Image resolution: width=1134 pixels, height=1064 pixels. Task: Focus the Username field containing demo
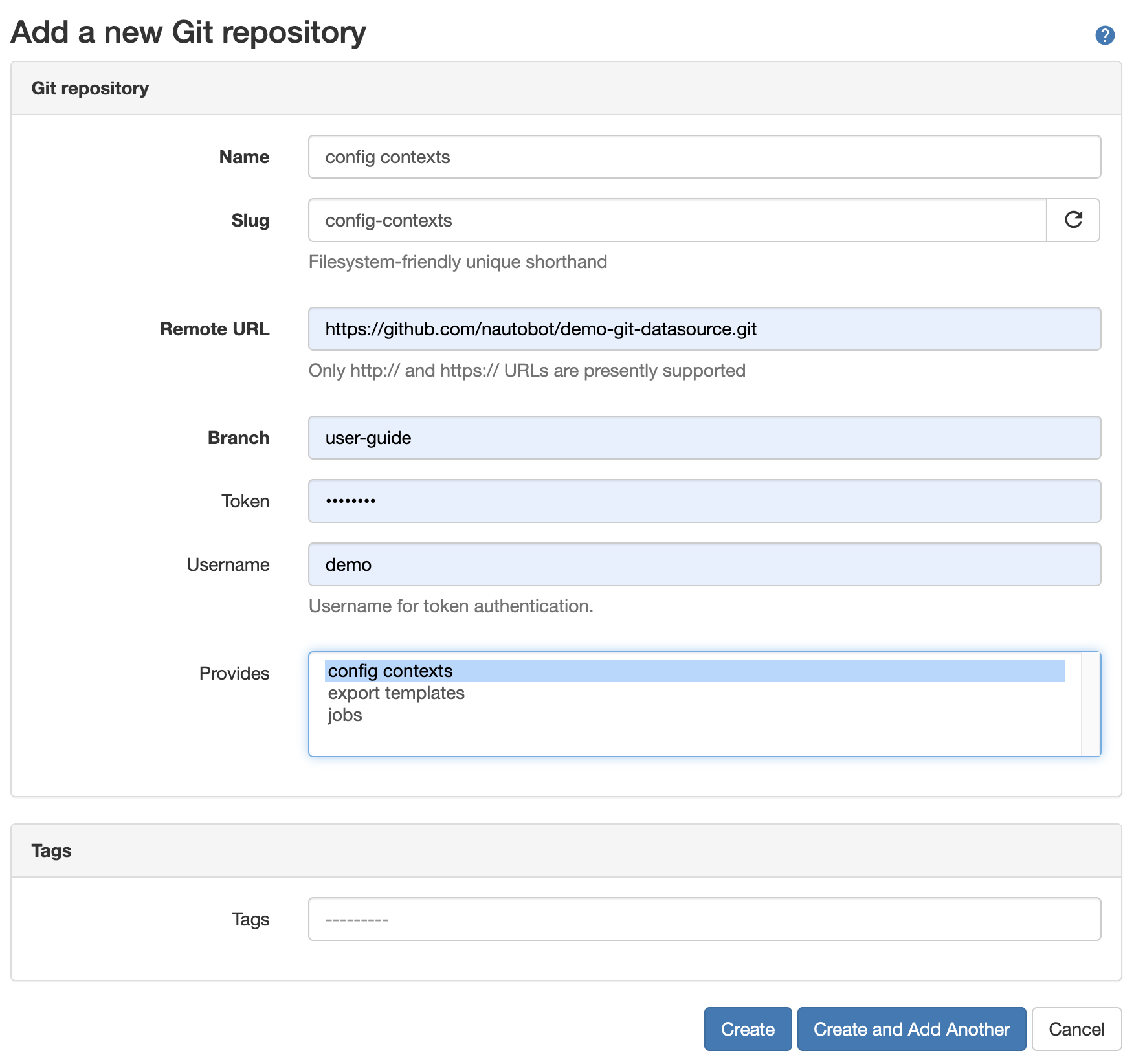pos(704,564)
